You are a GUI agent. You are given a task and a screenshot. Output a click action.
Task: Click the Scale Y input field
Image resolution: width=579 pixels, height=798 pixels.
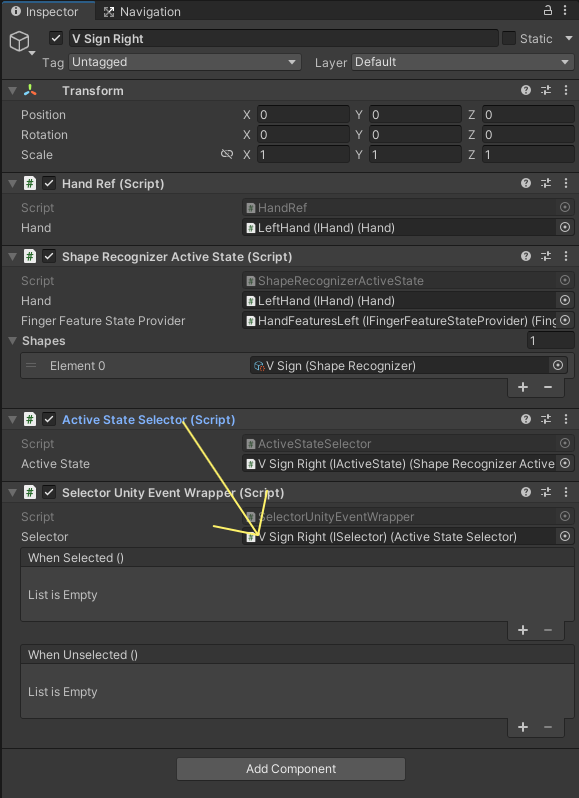(415, 154)
